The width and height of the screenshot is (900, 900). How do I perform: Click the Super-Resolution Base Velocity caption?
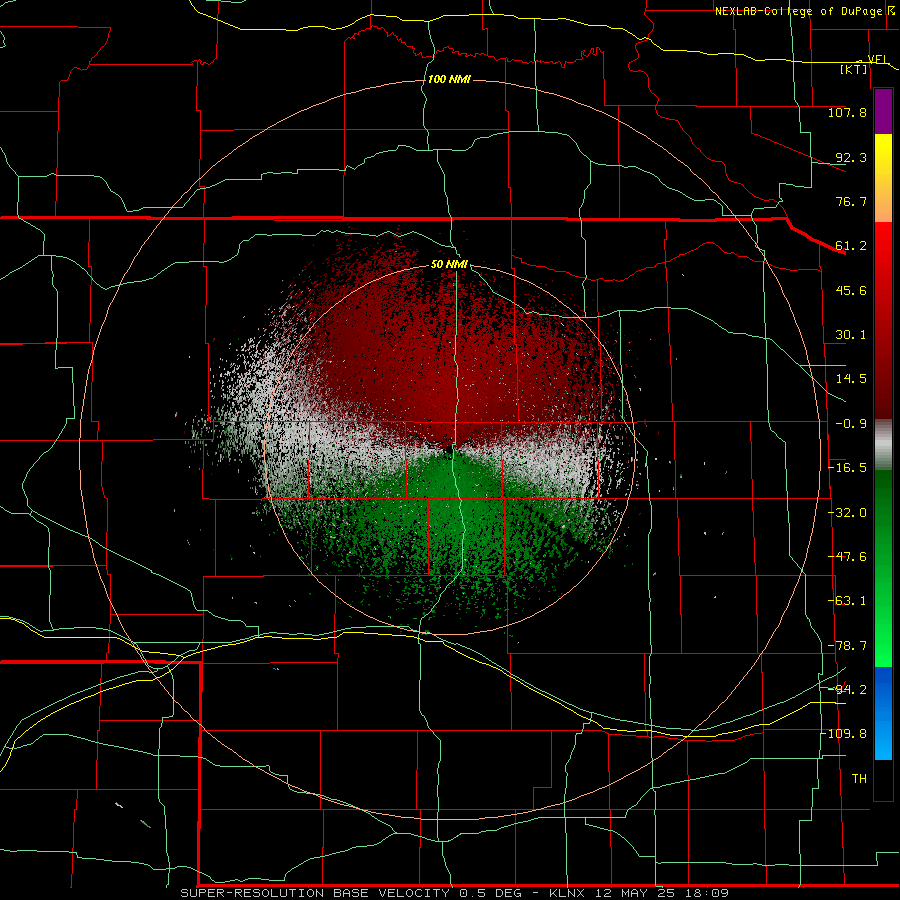[455, 893]
